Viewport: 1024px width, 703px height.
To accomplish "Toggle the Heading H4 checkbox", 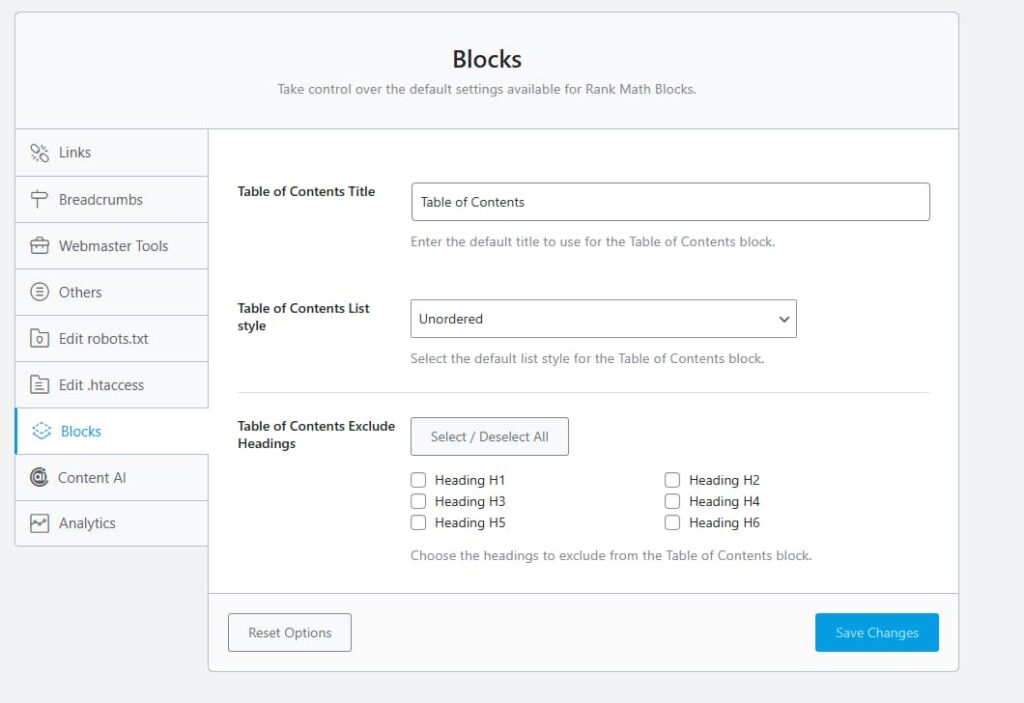I will pyautogui.click(x=673, y=501).
